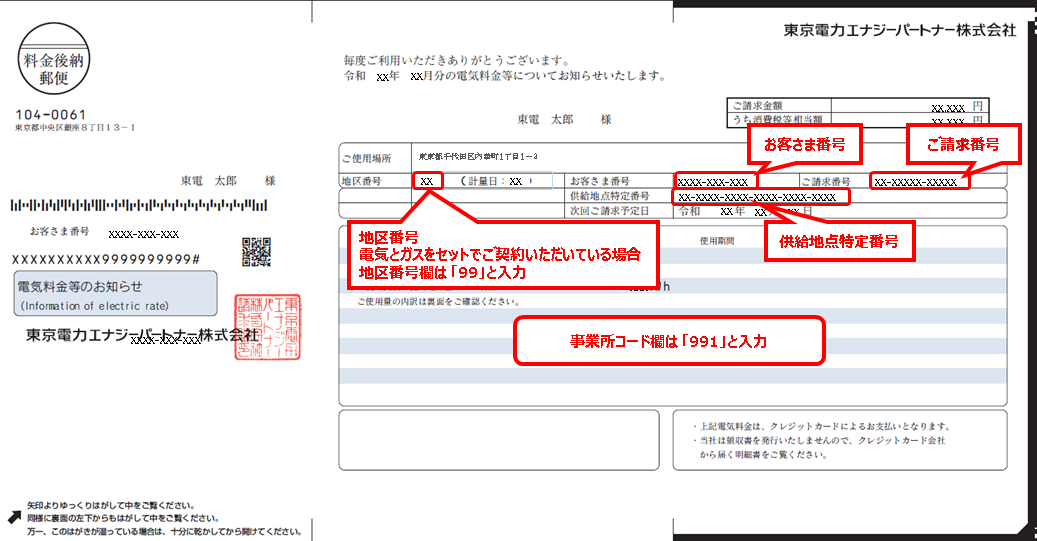Image resolution: width=1037 pixels, height=541 pixels.
Task: Click the black arrow beside peel instructions
Action: click(15, 517)
